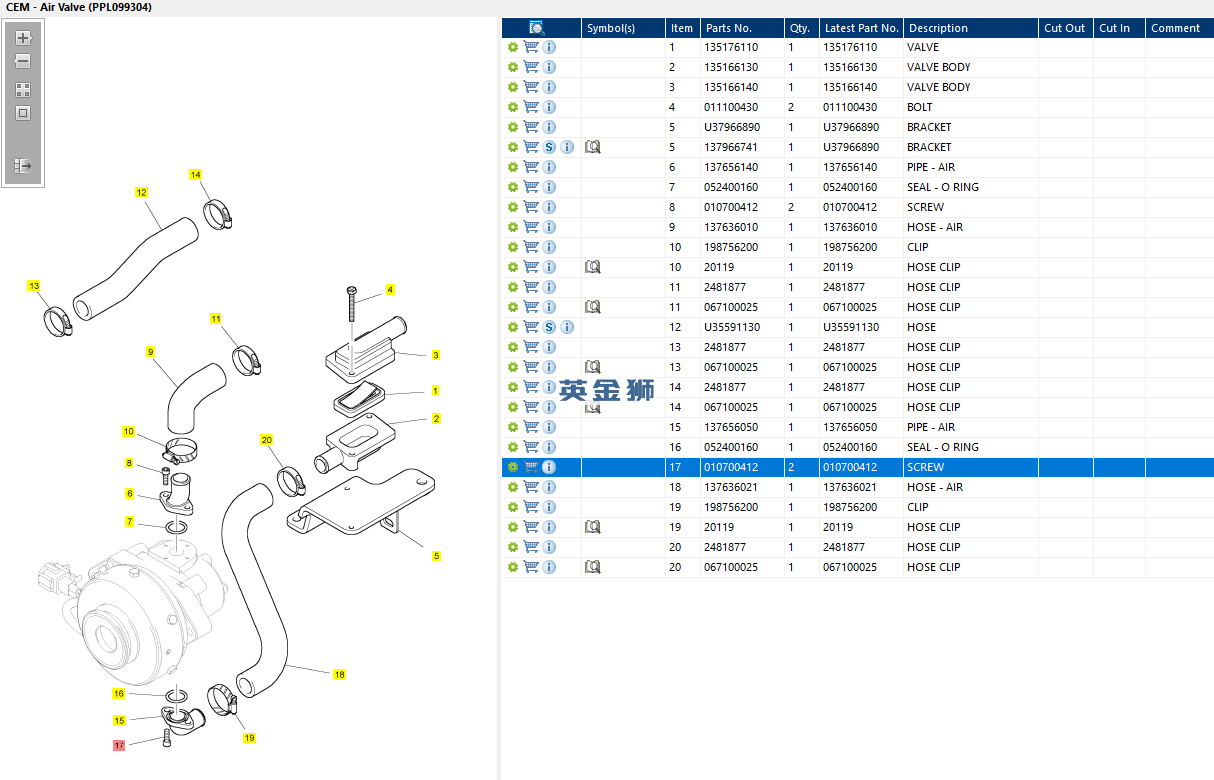Select callout 9 hose in the diagram
Screen dimensions: 1214x780
click(150, 352)
